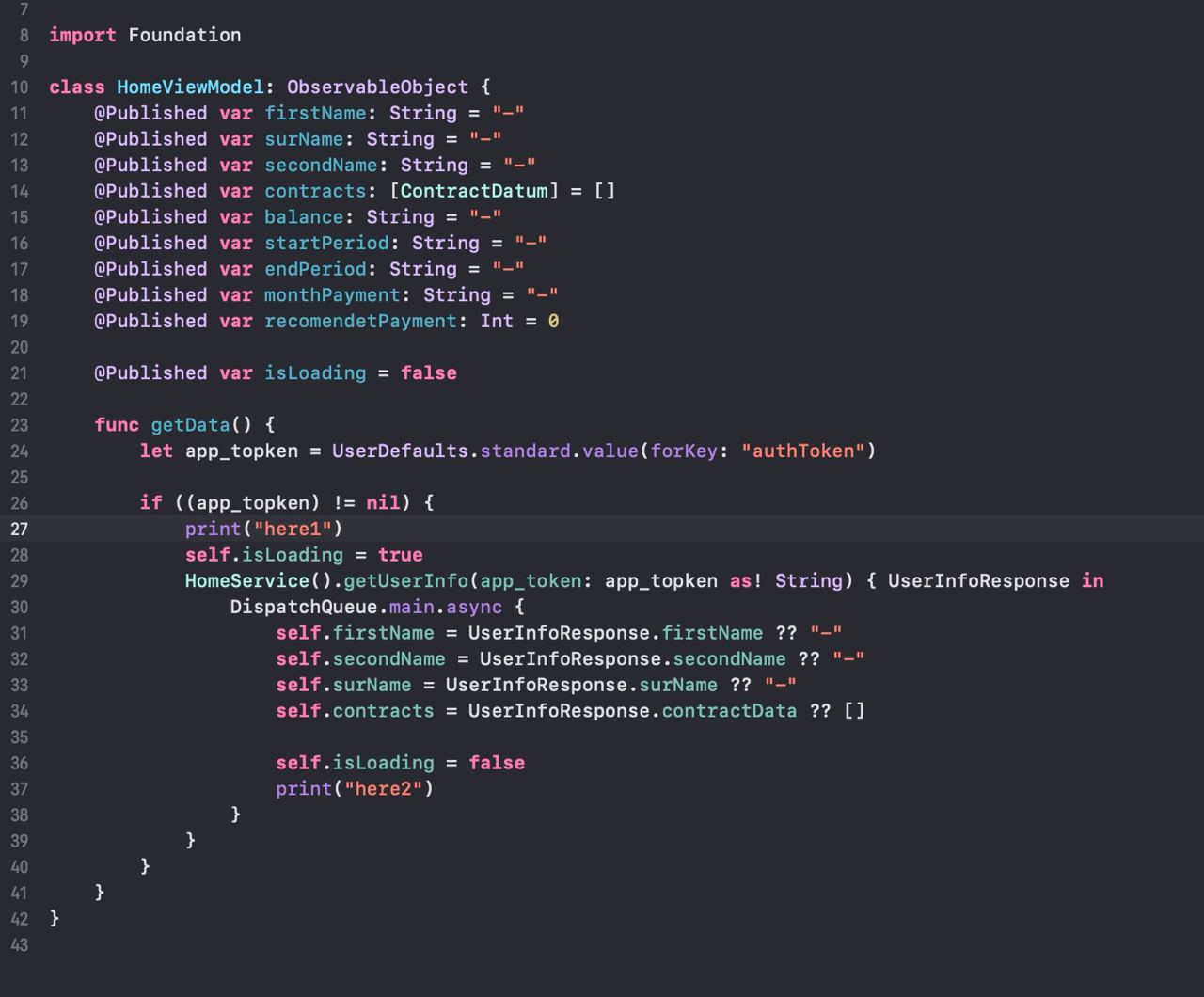Click the recomendetPayment property name
The width and height of the screenshot is (1204, 997).
pyautogui.click(x=360, y=321)
